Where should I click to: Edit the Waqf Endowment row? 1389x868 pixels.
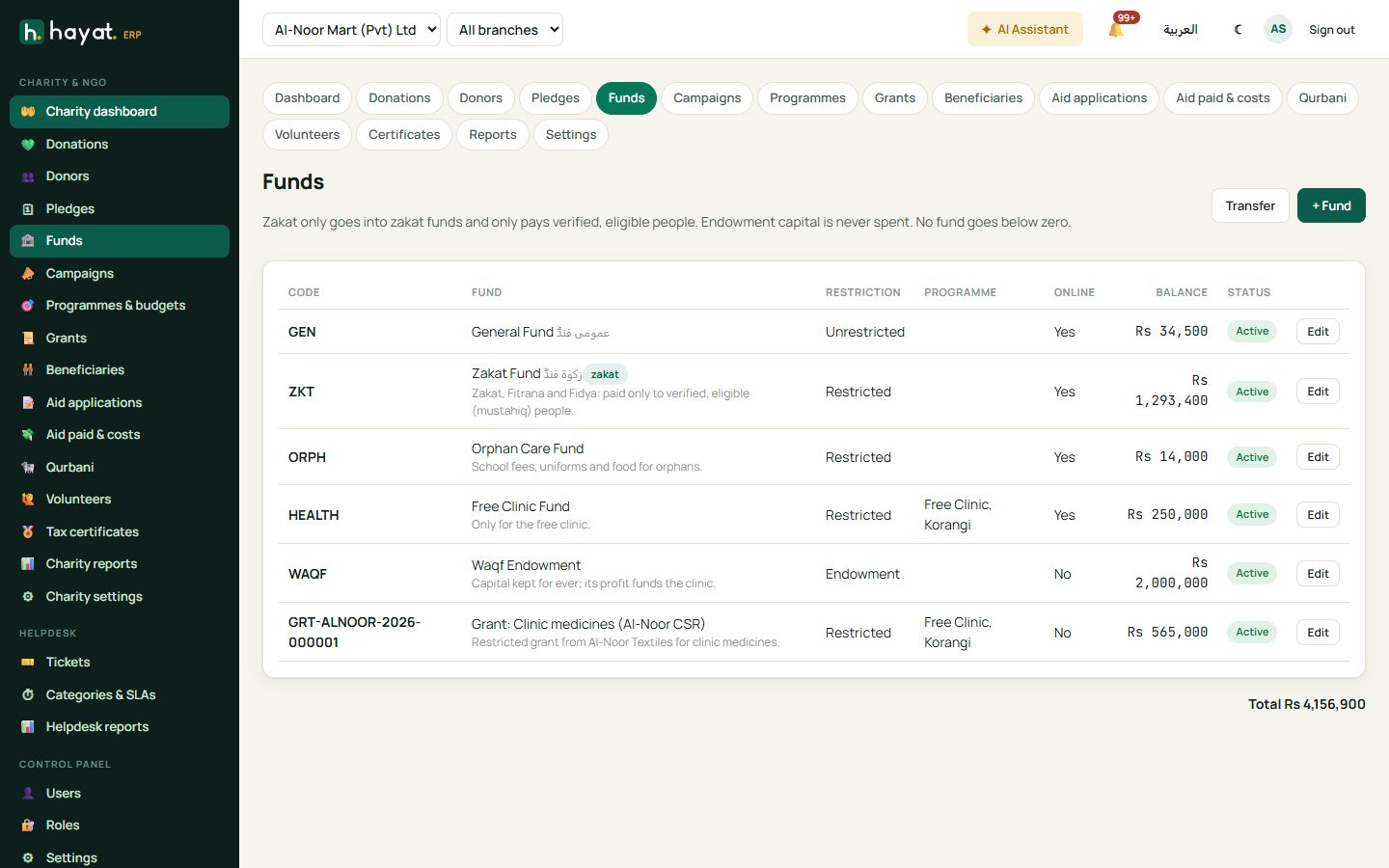1318,574
